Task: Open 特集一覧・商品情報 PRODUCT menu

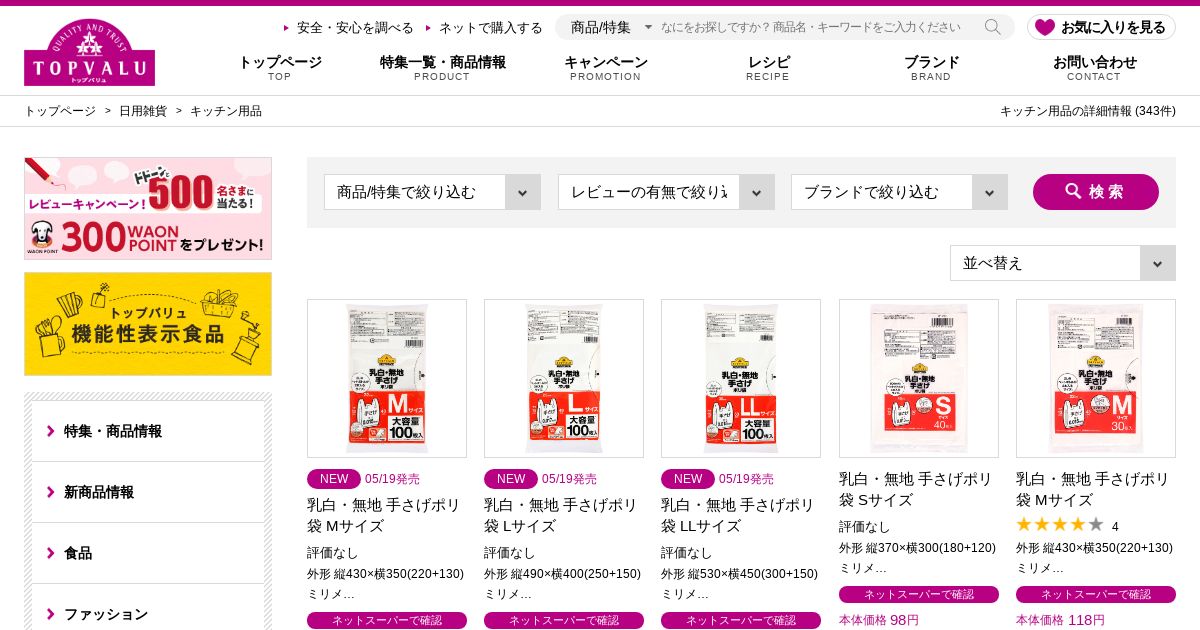Action: (442, 68)
